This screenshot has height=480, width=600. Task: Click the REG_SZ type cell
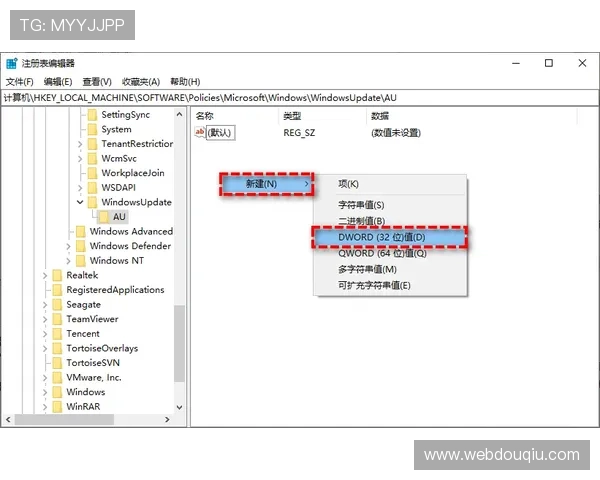[299, 133]
